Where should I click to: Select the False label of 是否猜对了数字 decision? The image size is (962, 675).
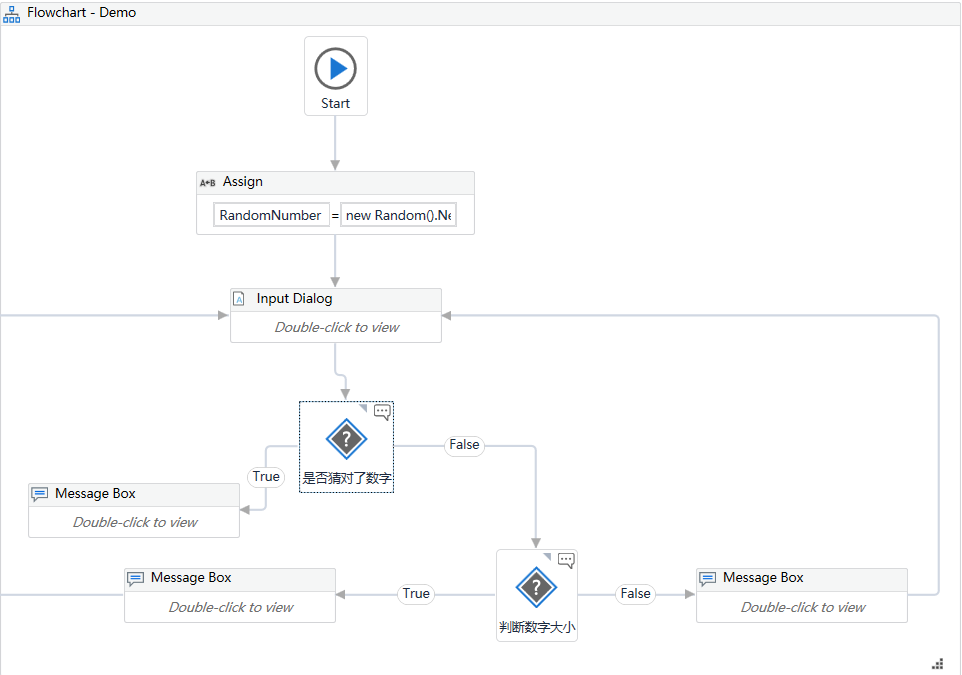[x=464, y=445]
